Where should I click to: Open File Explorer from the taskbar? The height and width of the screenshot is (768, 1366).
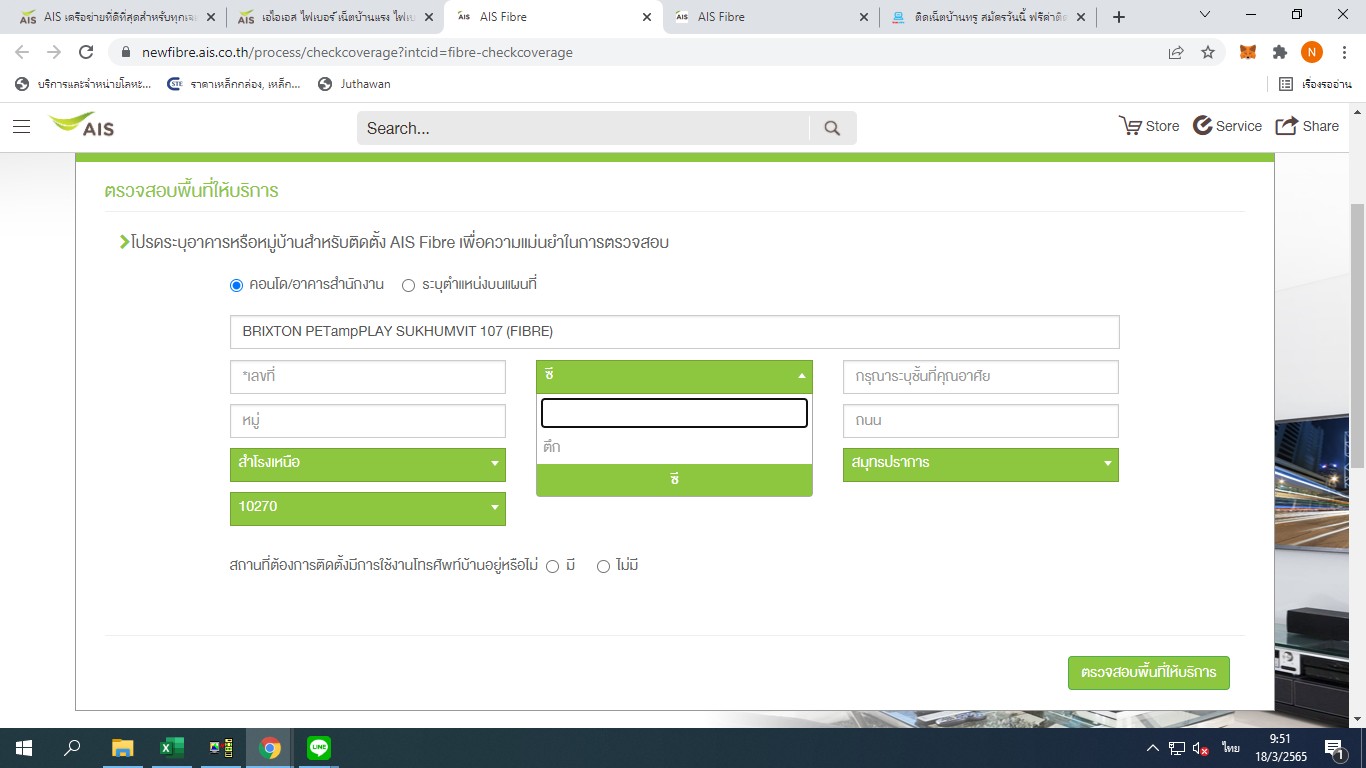click(x=122, y=748)
